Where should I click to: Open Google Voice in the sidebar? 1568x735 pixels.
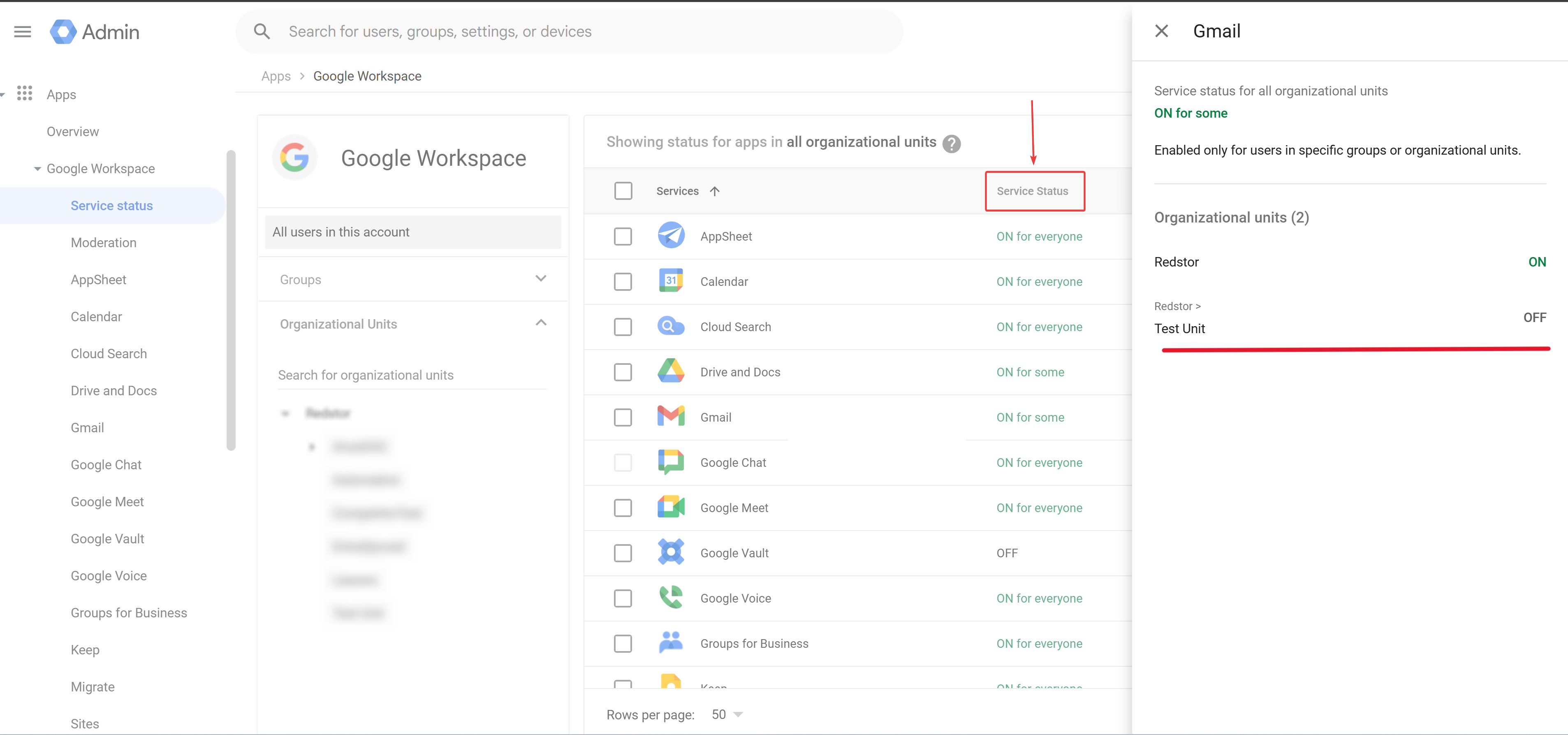pyautogui.click(x=108, y=576)
